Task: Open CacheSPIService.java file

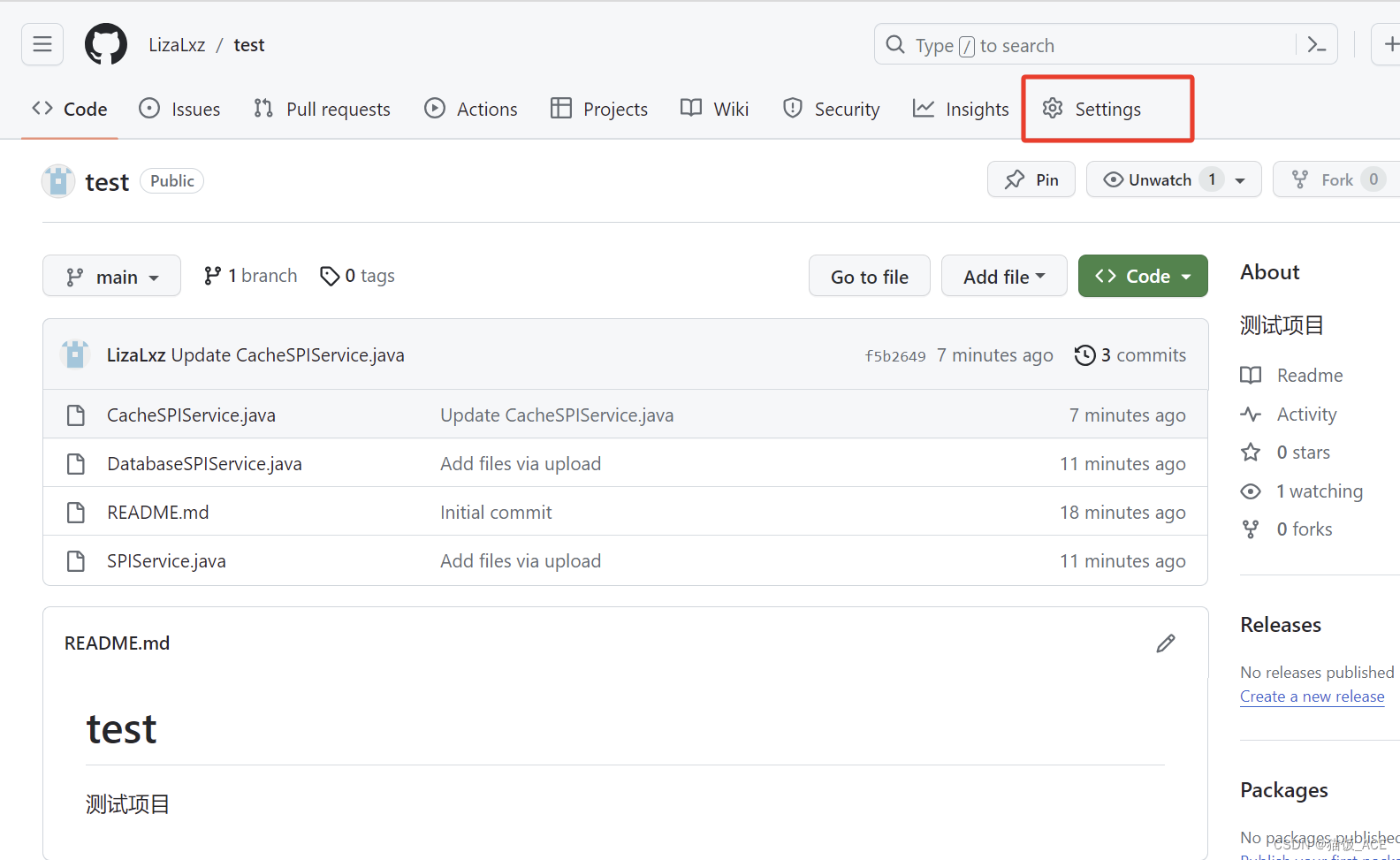Action: (x=191, y=415)
